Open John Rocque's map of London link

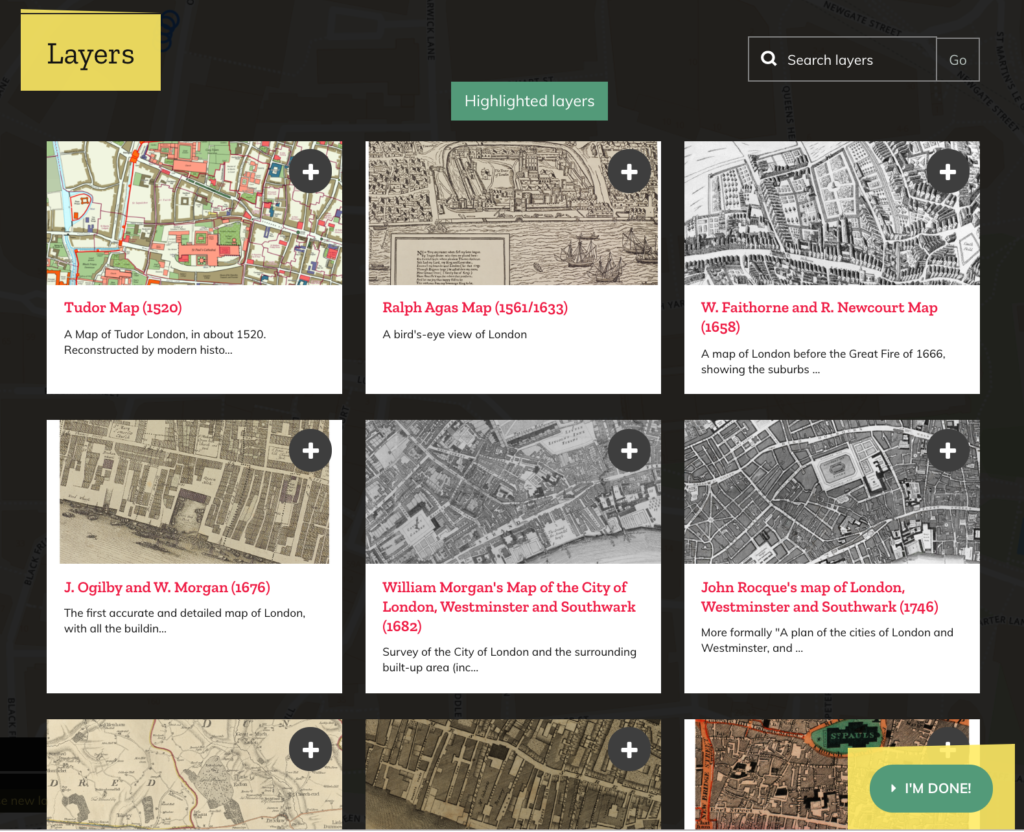point(819,597)
